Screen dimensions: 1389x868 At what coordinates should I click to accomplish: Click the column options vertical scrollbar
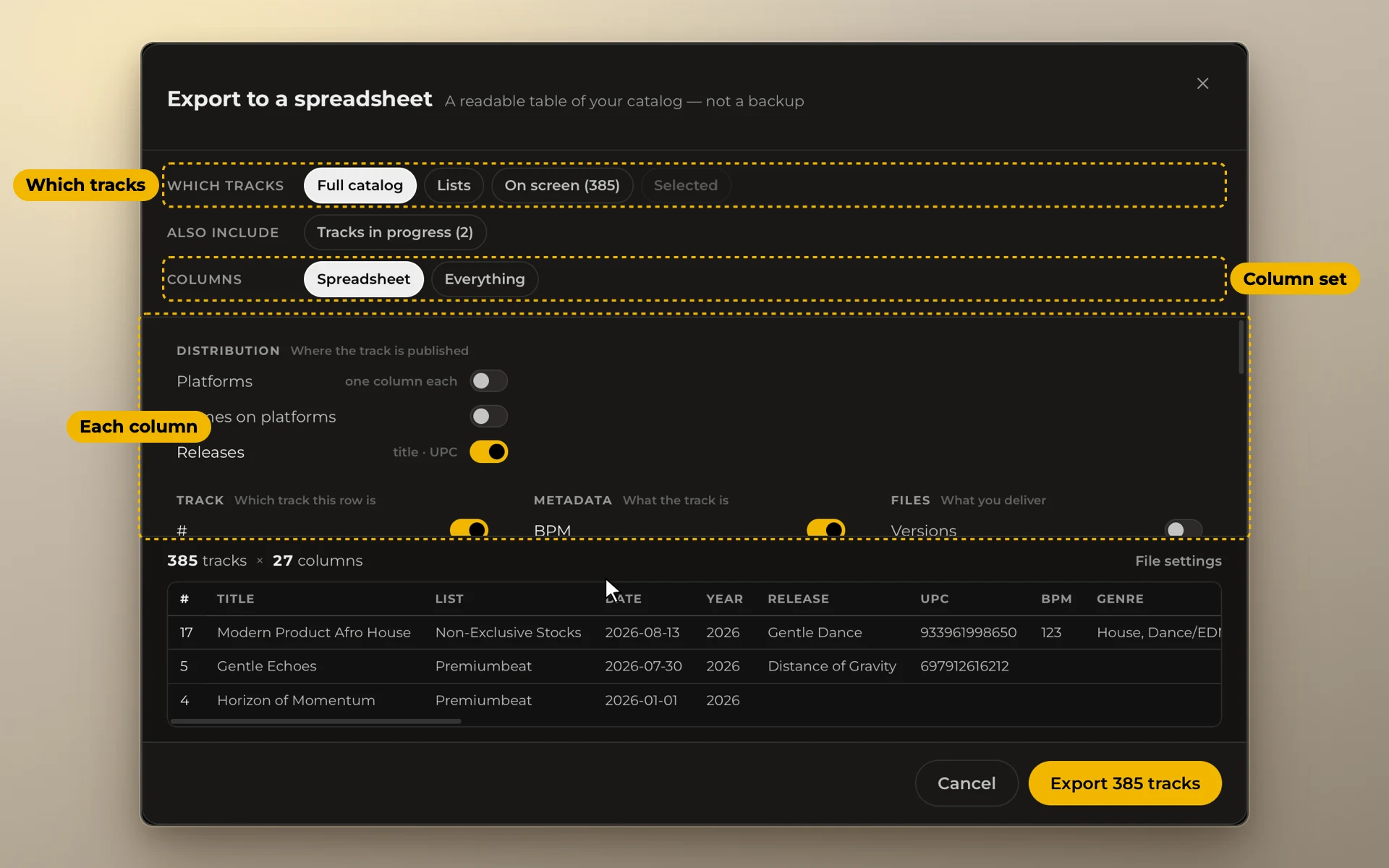(1241, 347)
